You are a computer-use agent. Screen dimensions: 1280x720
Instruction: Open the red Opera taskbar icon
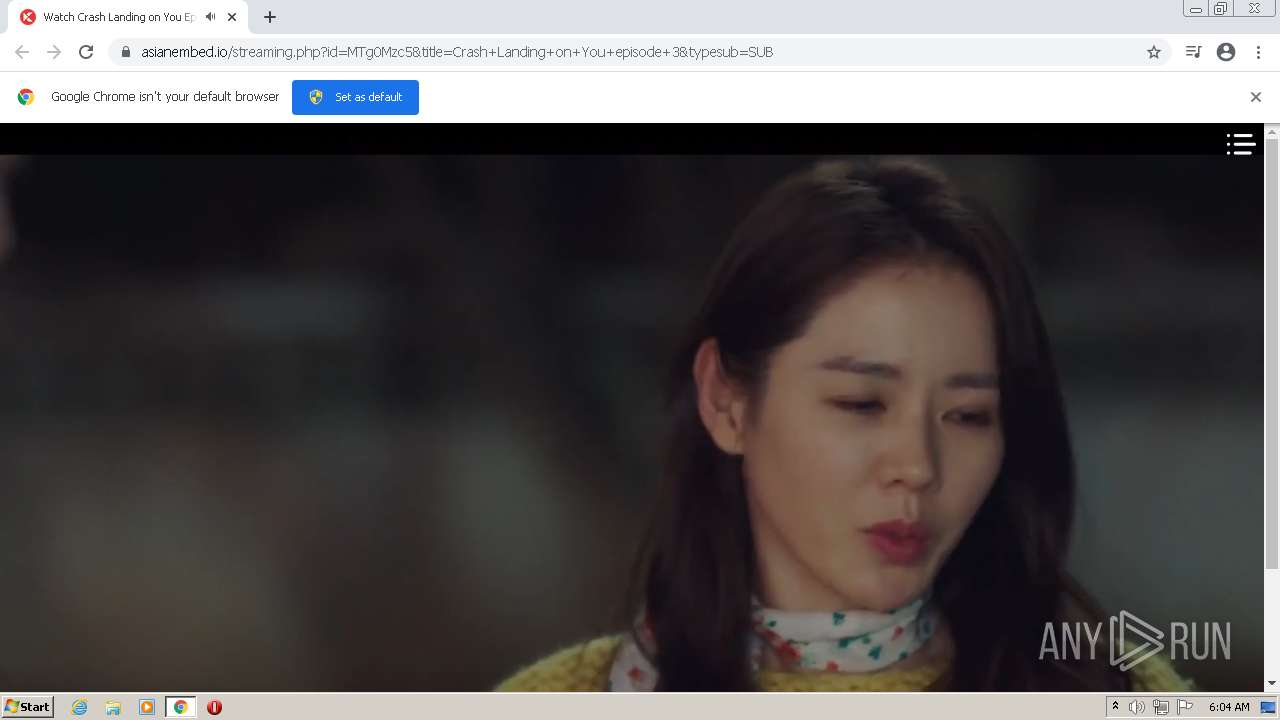pyautogui.click(x=214, y=707)
